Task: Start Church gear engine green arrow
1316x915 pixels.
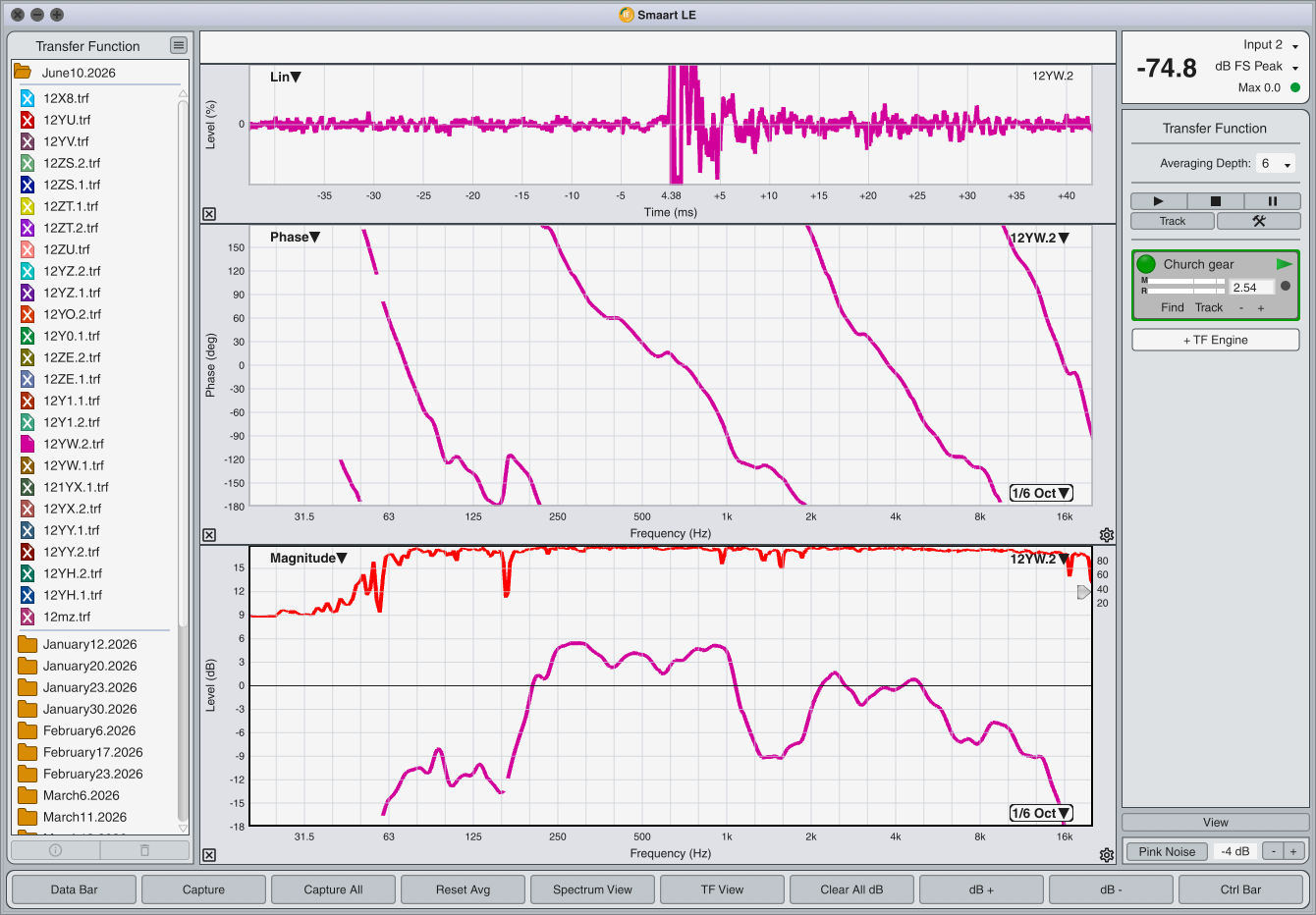Action: [1284, 264]
